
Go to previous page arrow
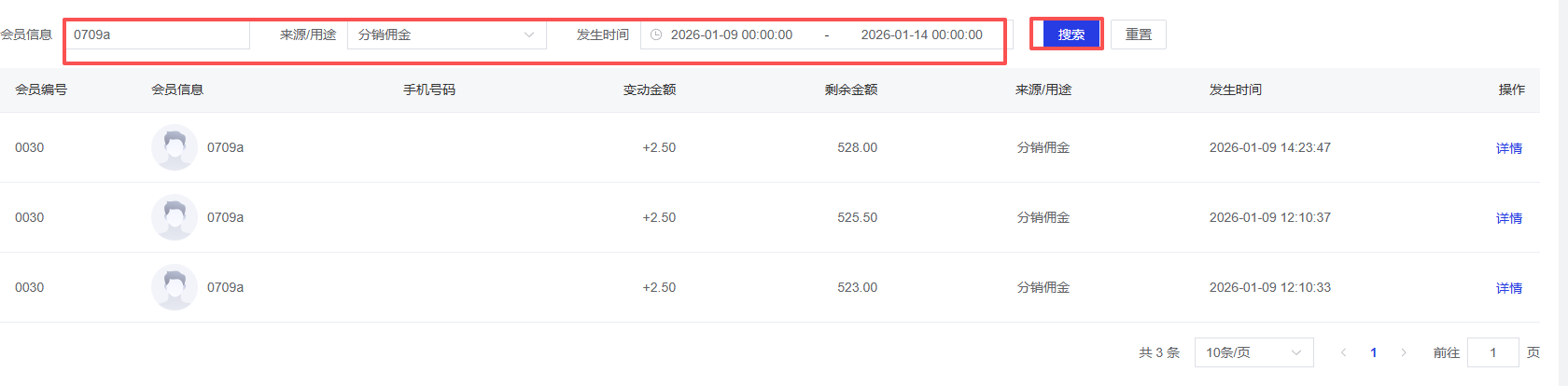(x=1343, y=352)
